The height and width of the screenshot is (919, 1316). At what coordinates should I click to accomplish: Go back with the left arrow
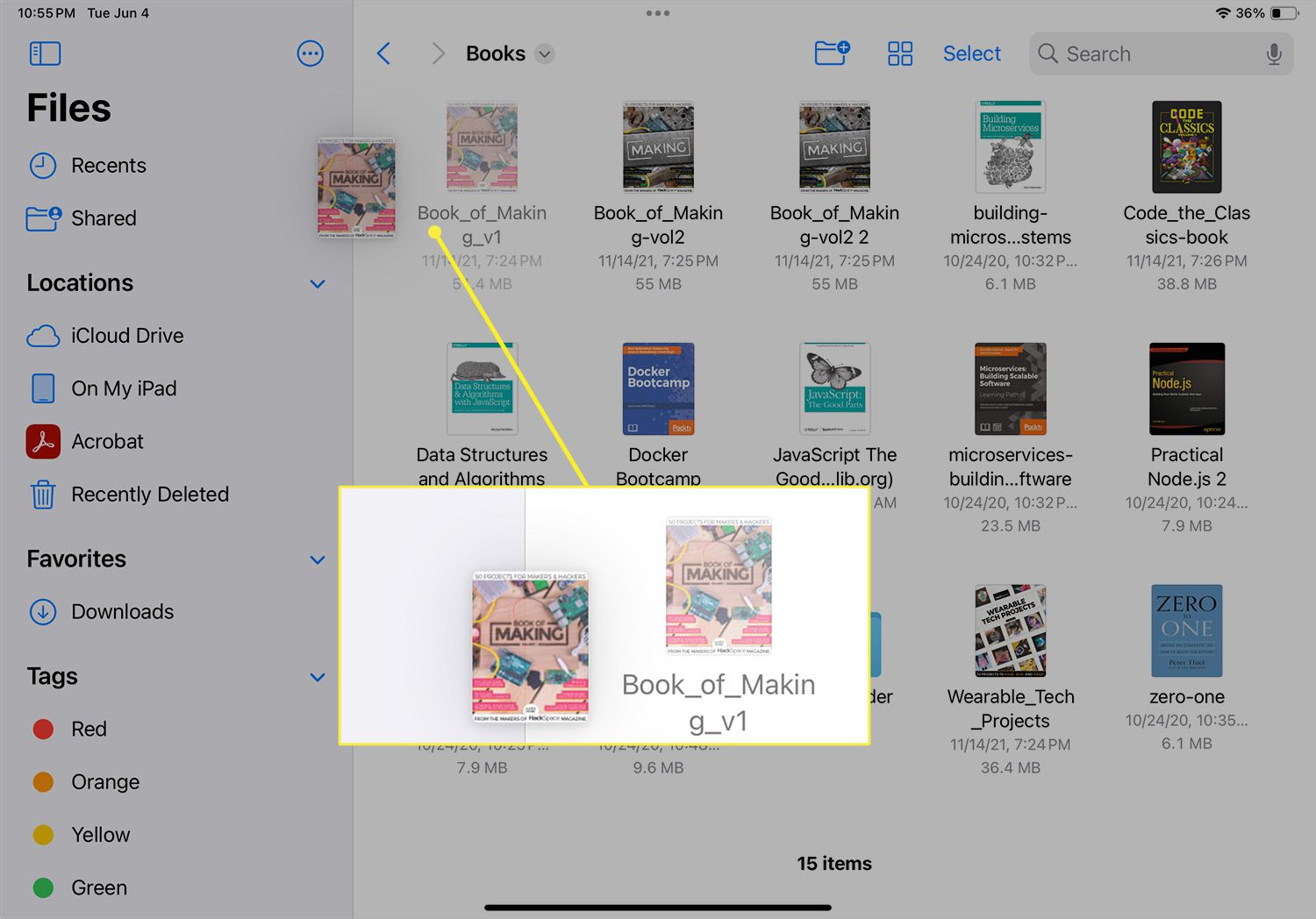pos(383,53)
